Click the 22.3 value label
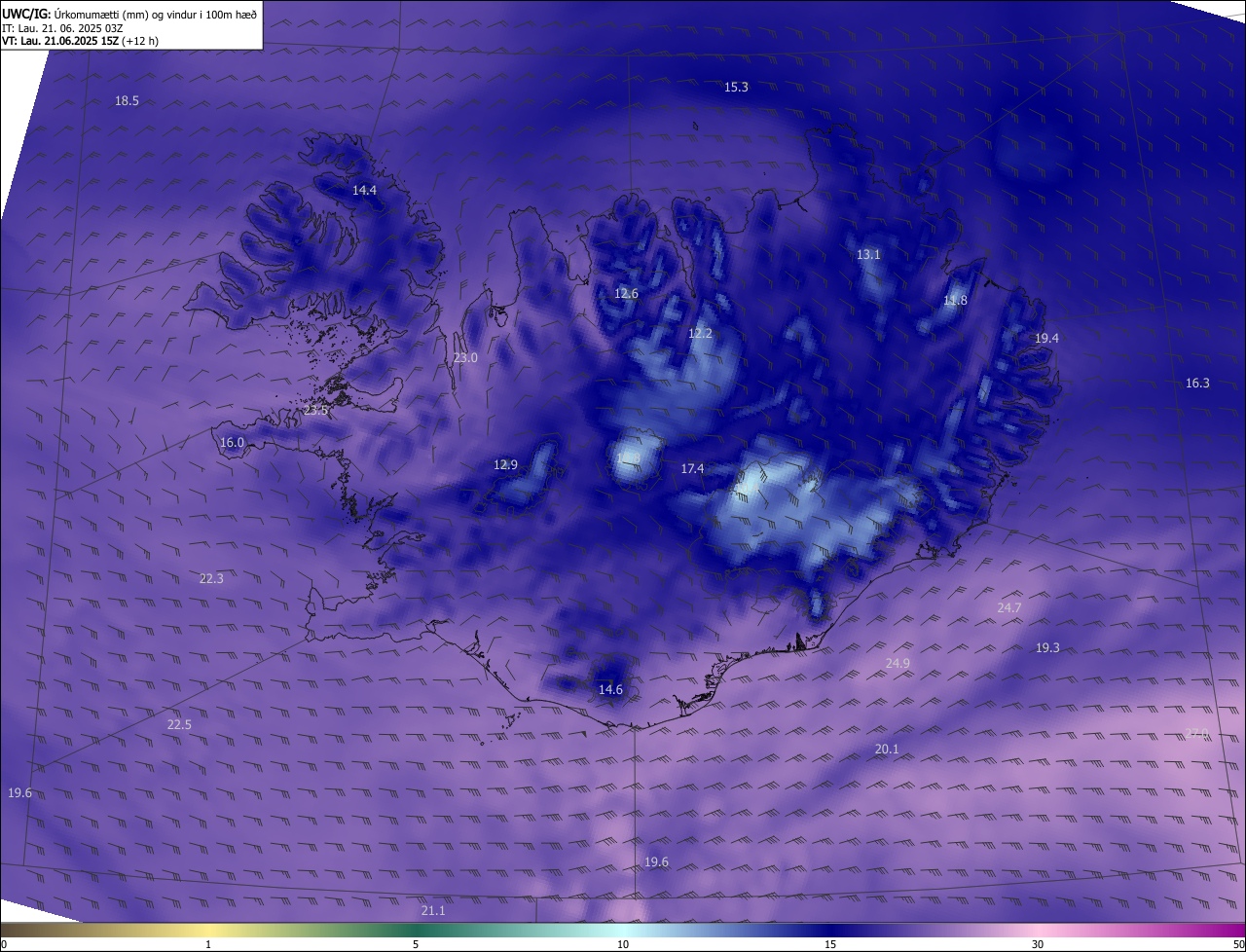Image resolution: width=1246 pixels, height=952 pixels. click(x=211, y=578)
